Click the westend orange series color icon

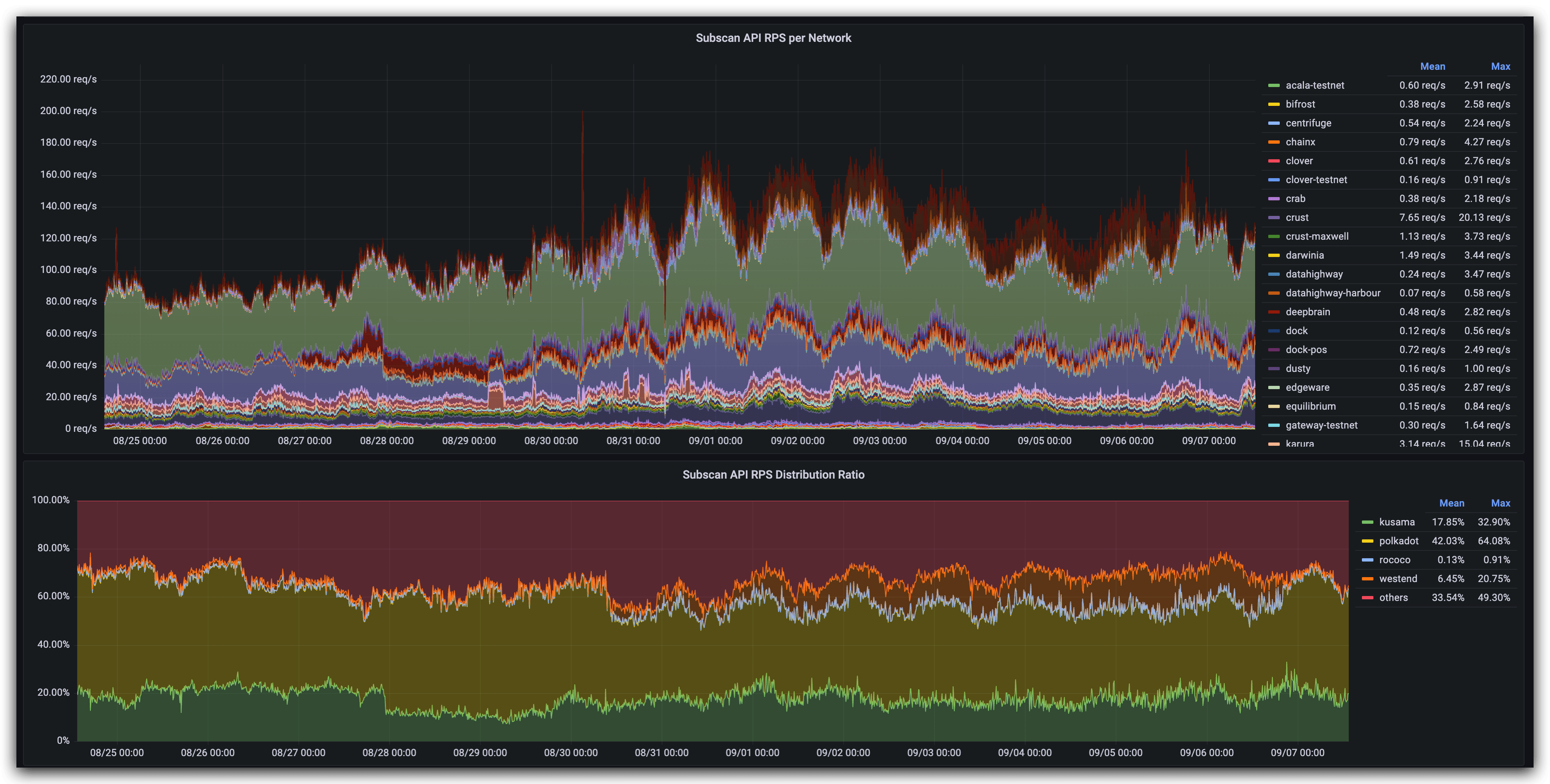point(1367,579)
